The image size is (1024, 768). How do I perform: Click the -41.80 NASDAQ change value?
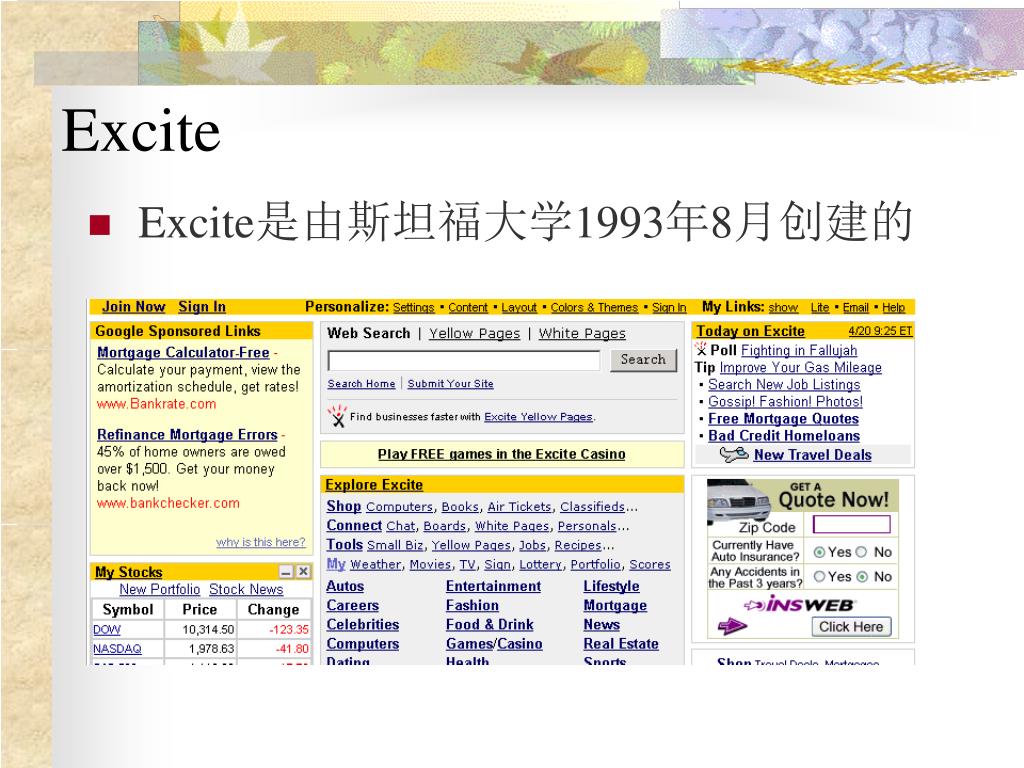(x=292, y=649)
